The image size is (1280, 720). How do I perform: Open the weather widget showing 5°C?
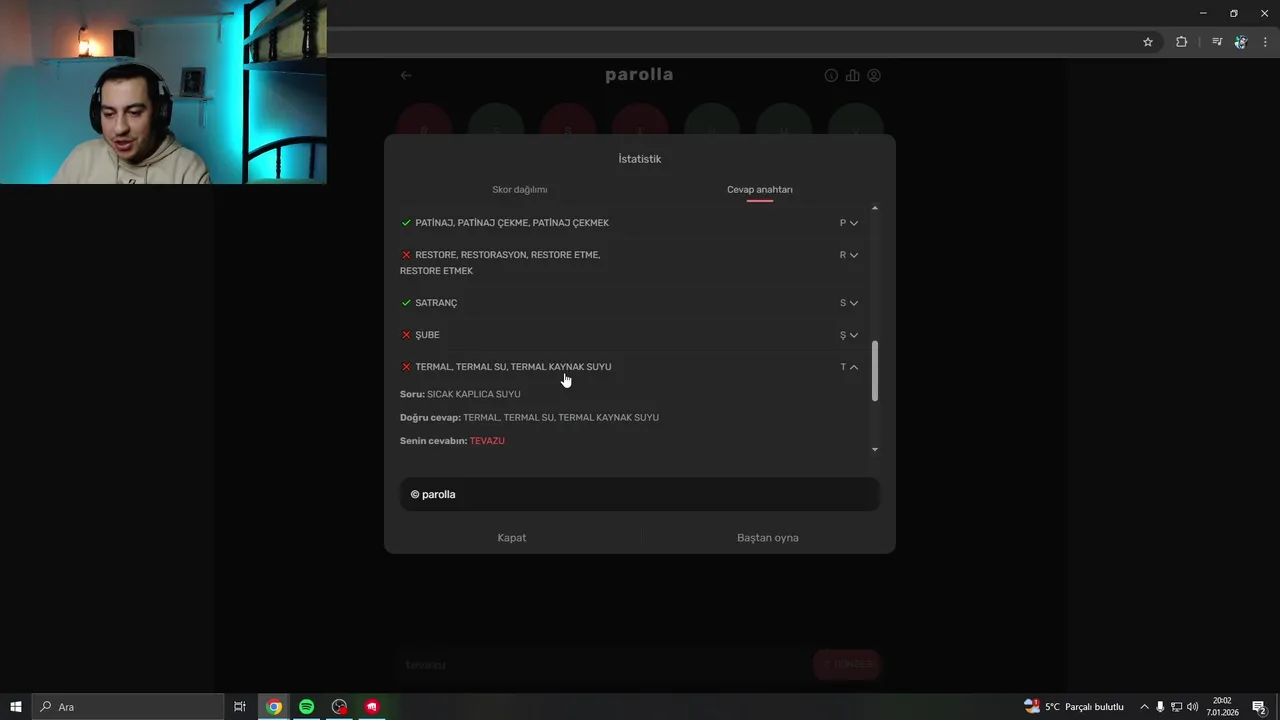click(x=1075, y=707)
